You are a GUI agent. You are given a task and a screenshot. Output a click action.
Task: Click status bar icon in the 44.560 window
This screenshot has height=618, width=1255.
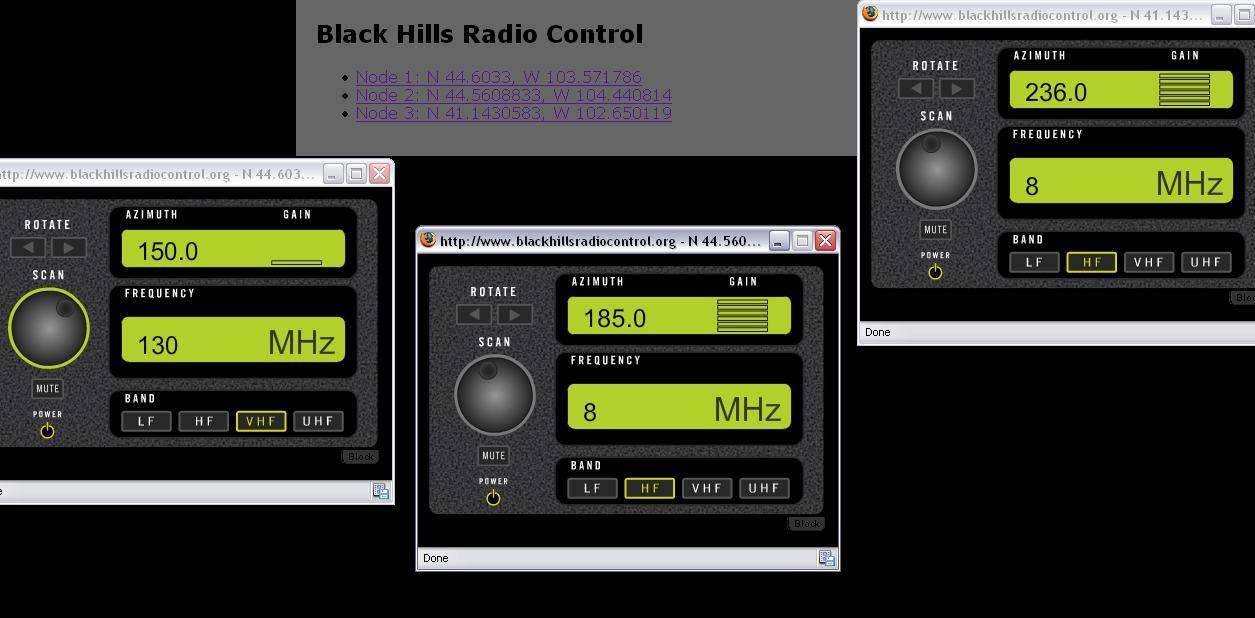(x=827, y=558)
